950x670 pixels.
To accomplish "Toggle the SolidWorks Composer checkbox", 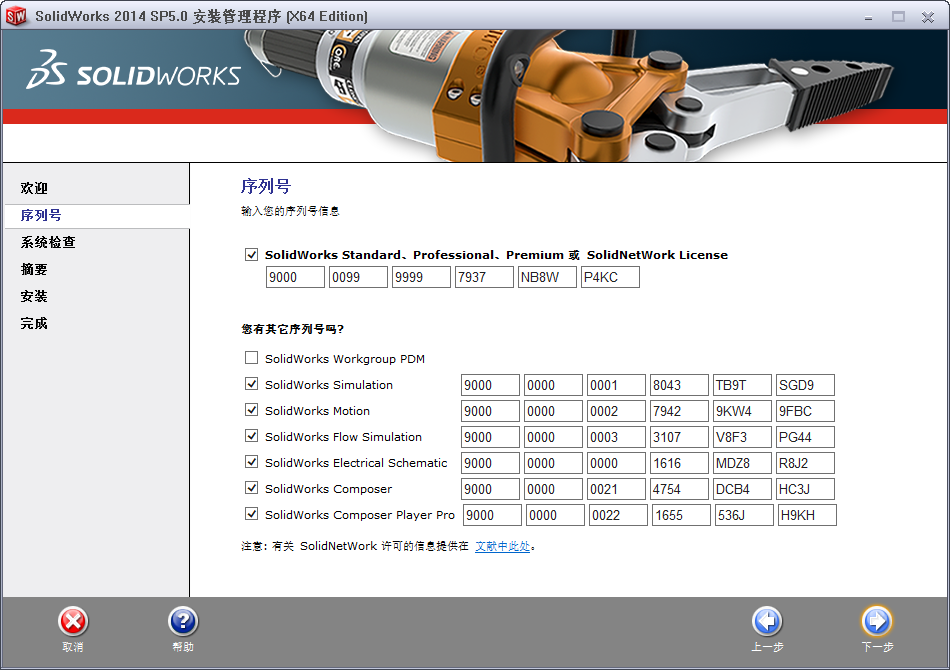I will [x=251, y=488].
